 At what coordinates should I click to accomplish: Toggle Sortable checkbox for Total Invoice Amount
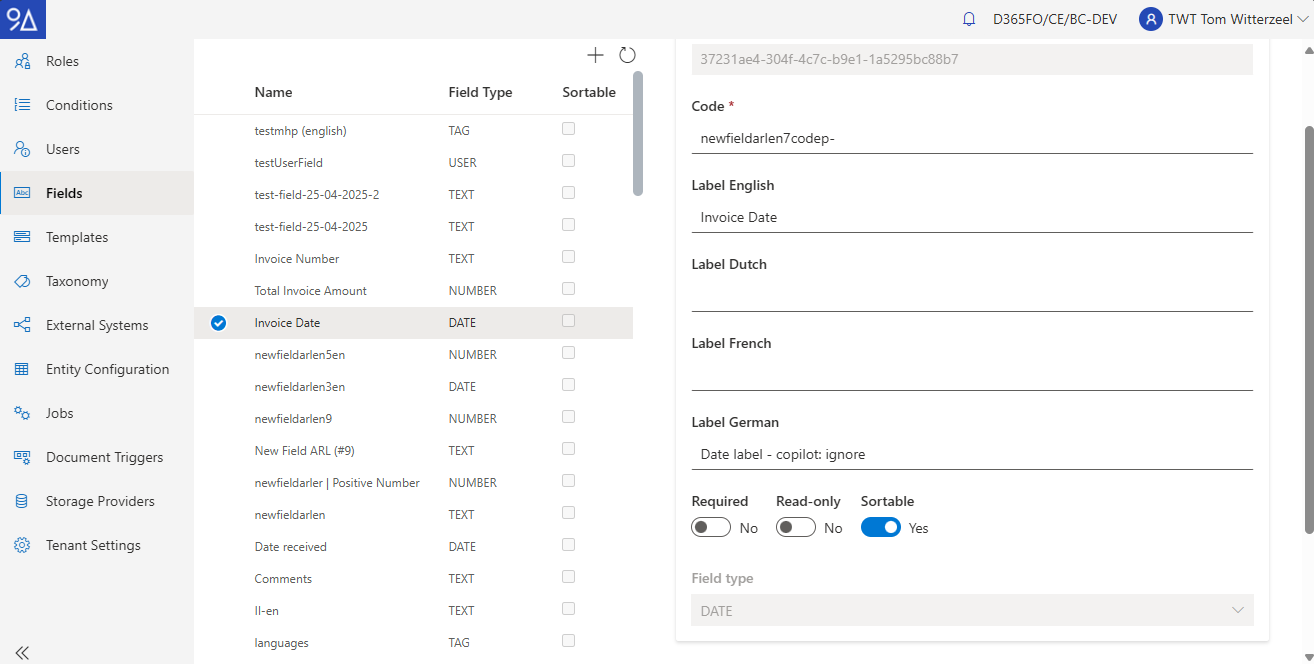click(x=569, y=289)
